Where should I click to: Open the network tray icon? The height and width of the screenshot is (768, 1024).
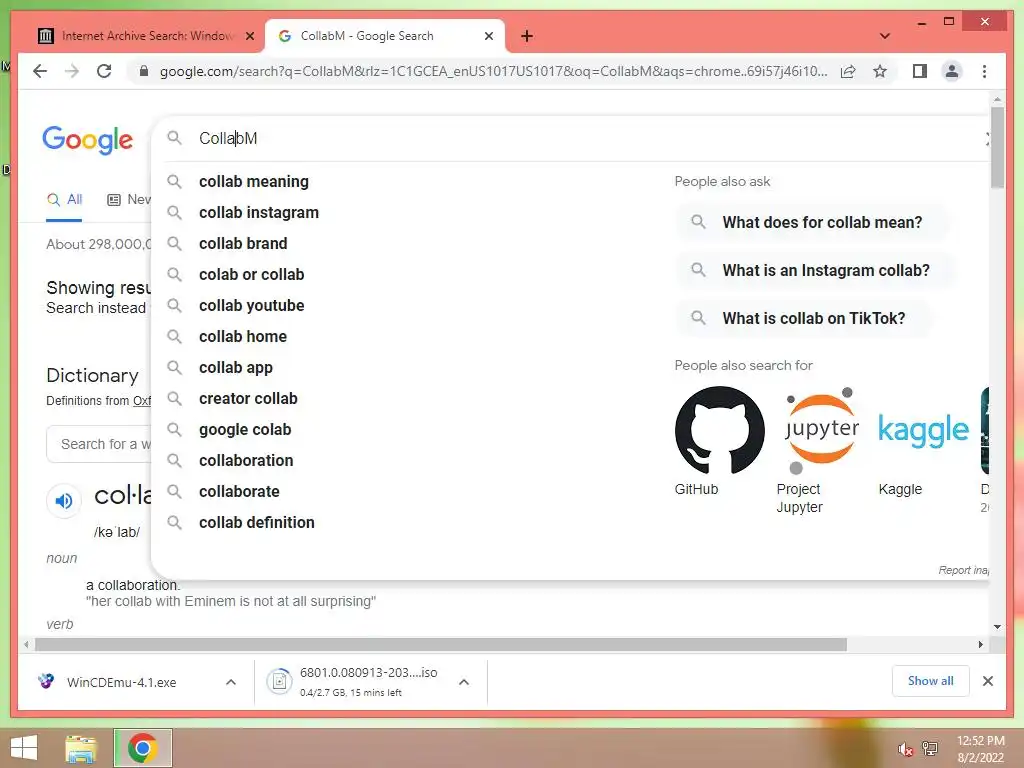[x=929, y=749]
